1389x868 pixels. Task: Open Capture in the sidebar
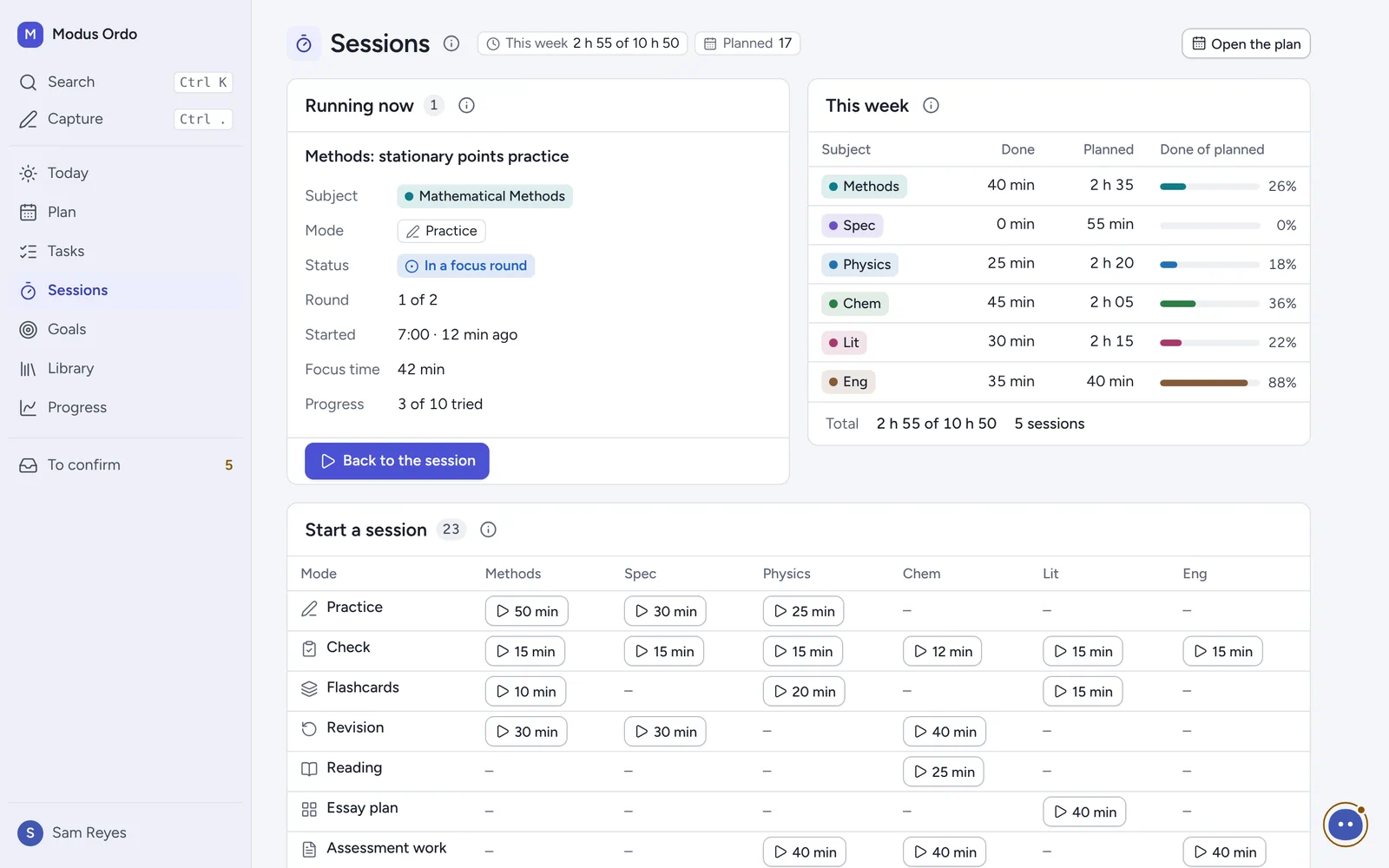point(126,119)
